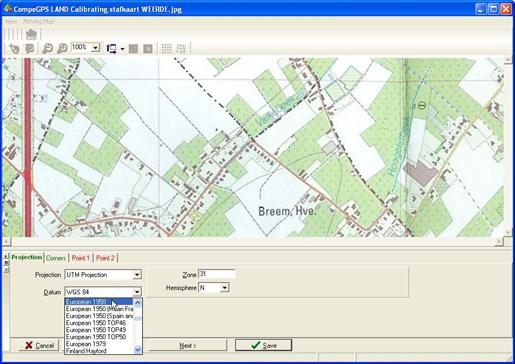Click the rotate map frame icon
The image size is (515, 364).
coord(111,49)
